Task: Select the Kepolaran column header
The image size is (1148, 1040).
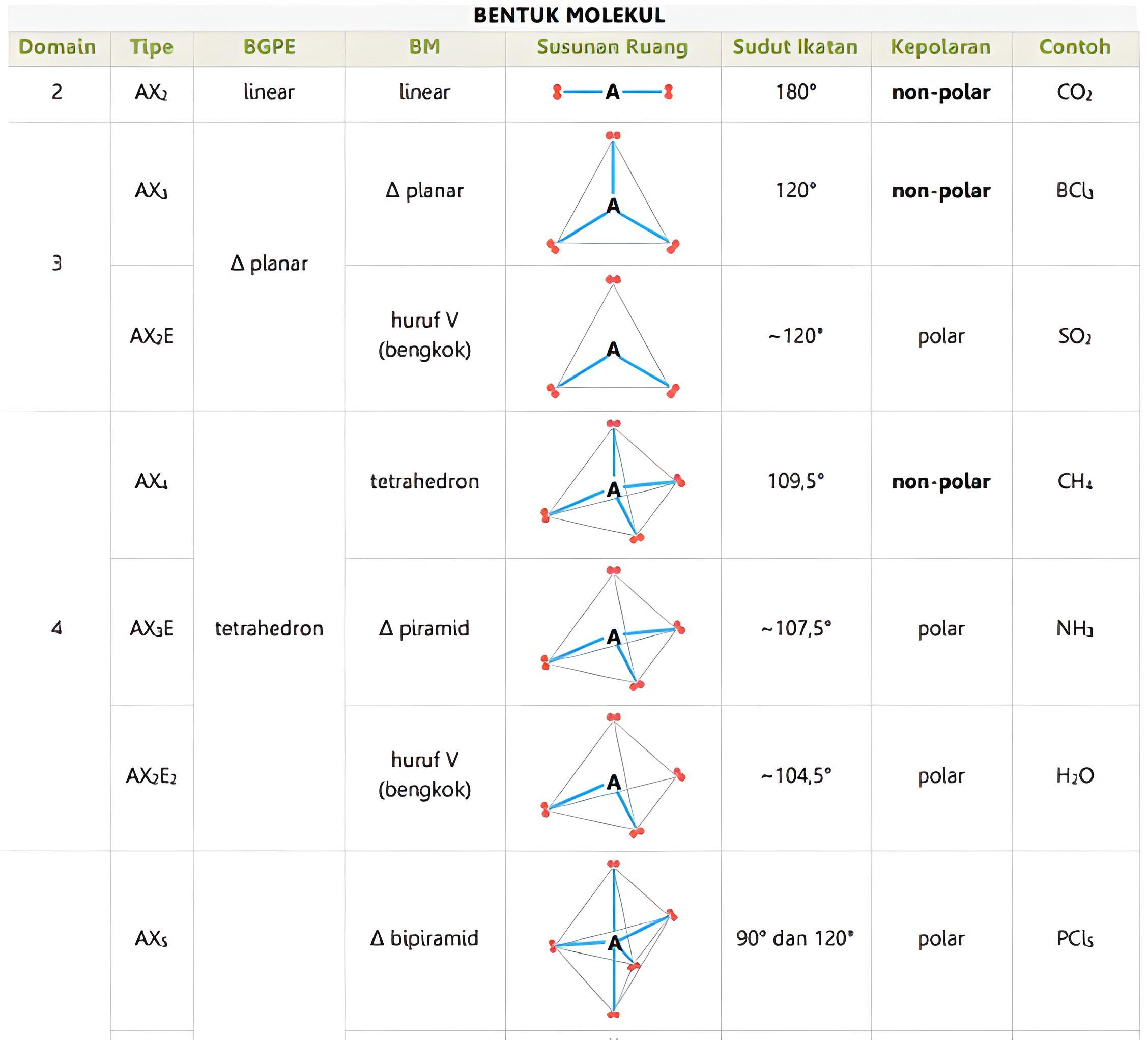Action: click(x=941, y=47)
